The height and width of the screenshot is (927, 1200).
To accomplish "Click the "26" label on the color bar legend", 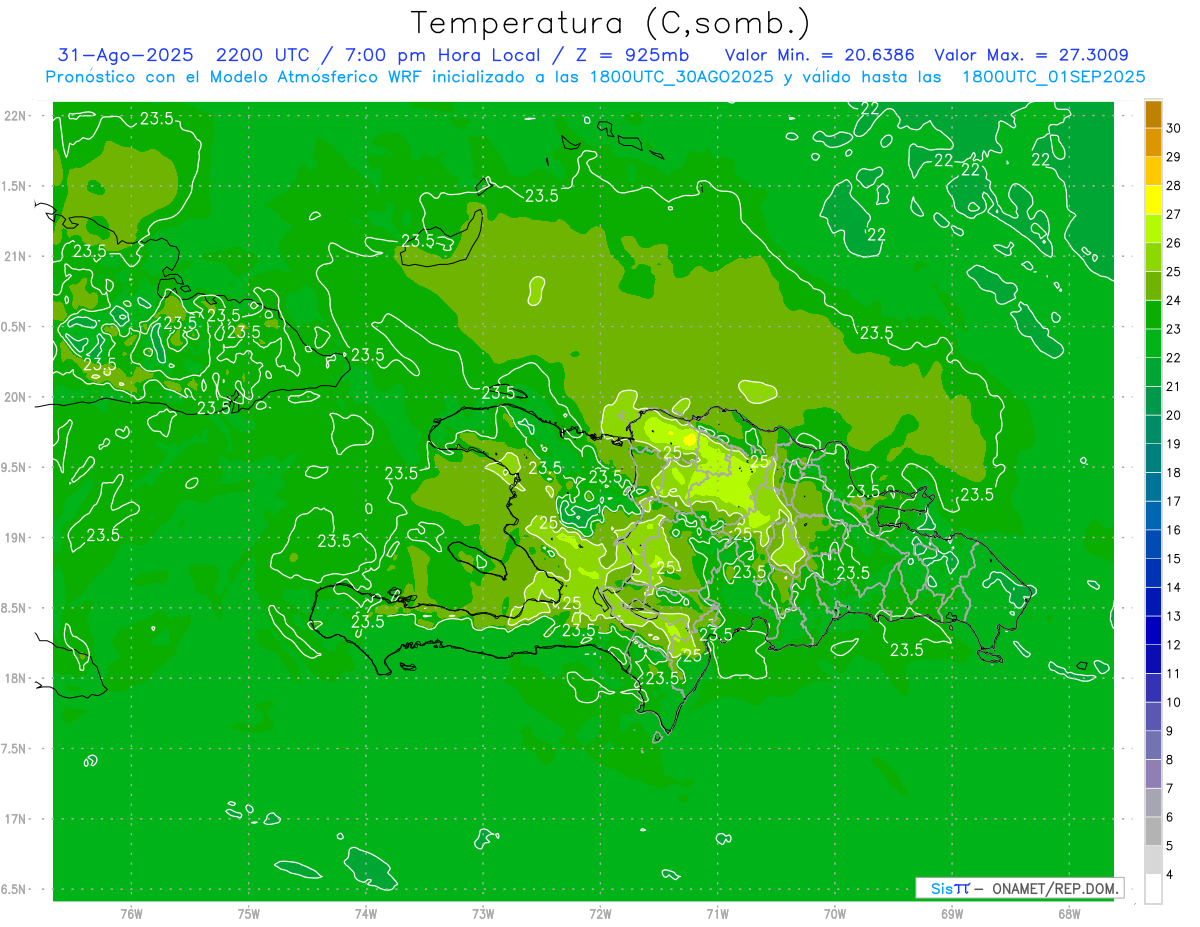I will (1174, 243).
